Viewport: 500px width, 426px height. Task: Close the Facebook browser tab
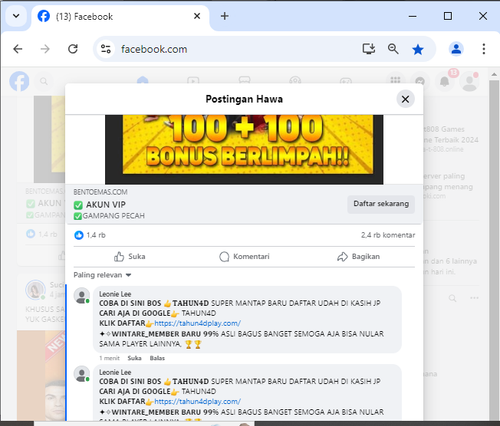click(x=197, y=16)
